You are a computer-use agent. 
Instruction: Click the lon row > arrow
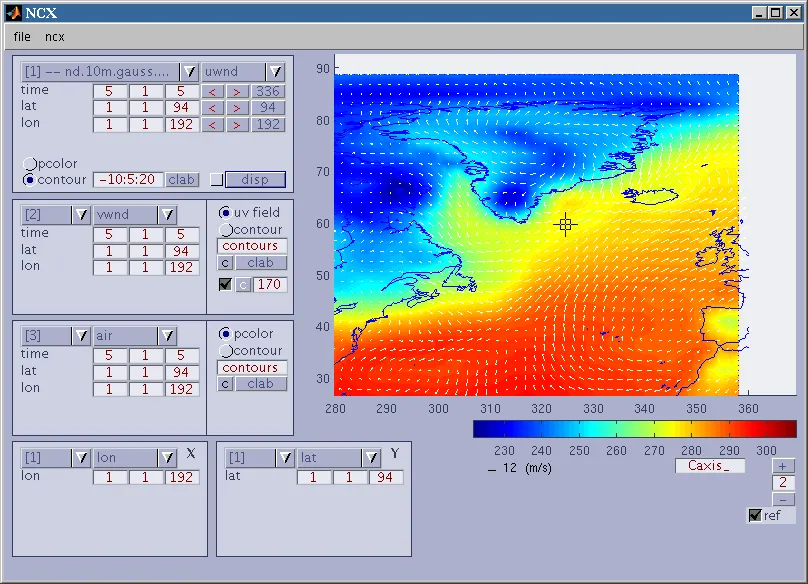click(236, 125)
